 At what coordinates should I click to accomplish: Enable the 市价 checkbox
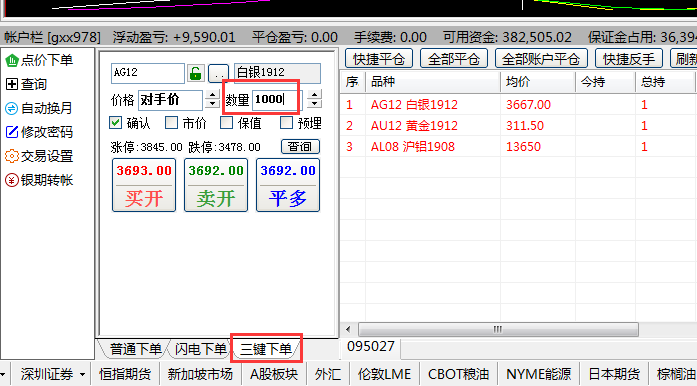[171, 123]
